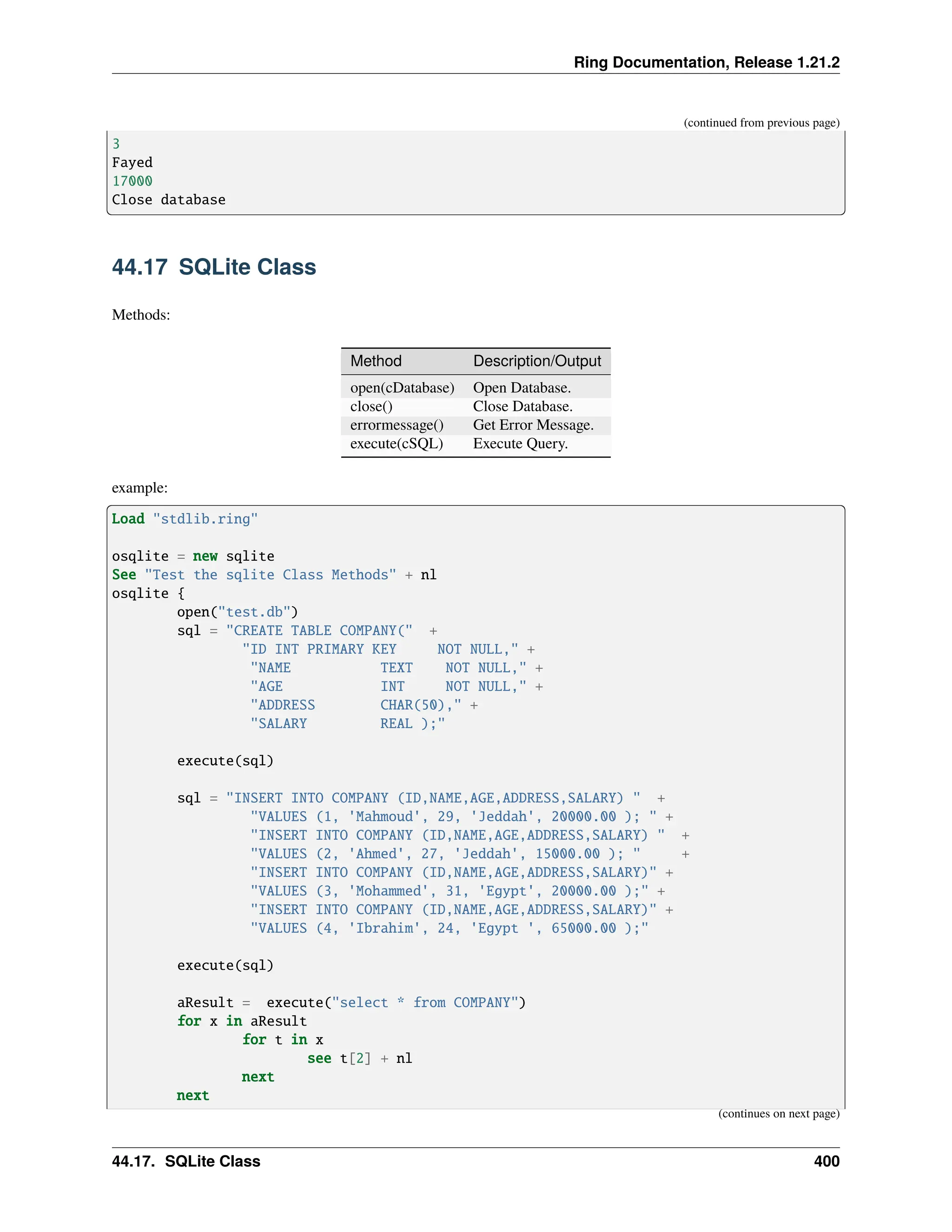Viewport: 952px width, 1232px height.
Task: Click the Load keyword in code
Action: click(x=128, y=519)
